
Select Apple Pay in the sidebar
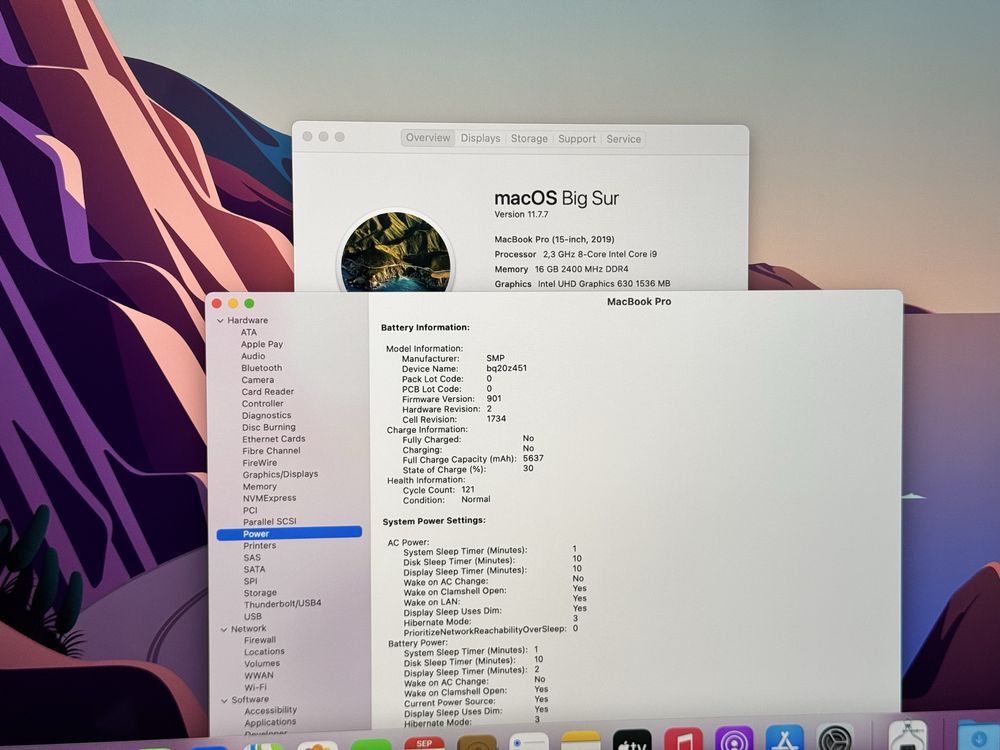(x=261, y=344)
